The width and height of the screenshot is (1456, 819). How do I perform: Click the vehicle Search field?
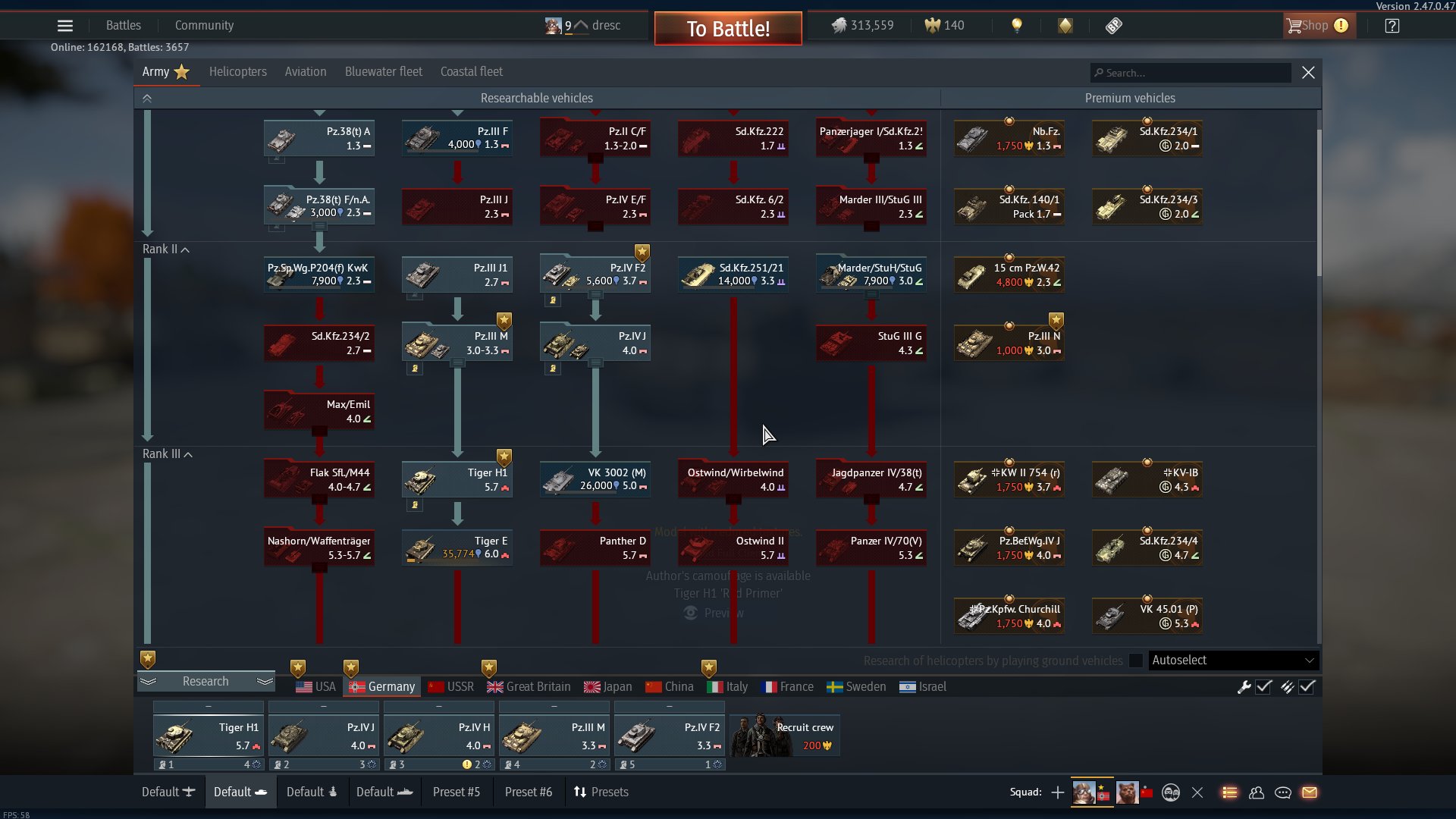1191,73
